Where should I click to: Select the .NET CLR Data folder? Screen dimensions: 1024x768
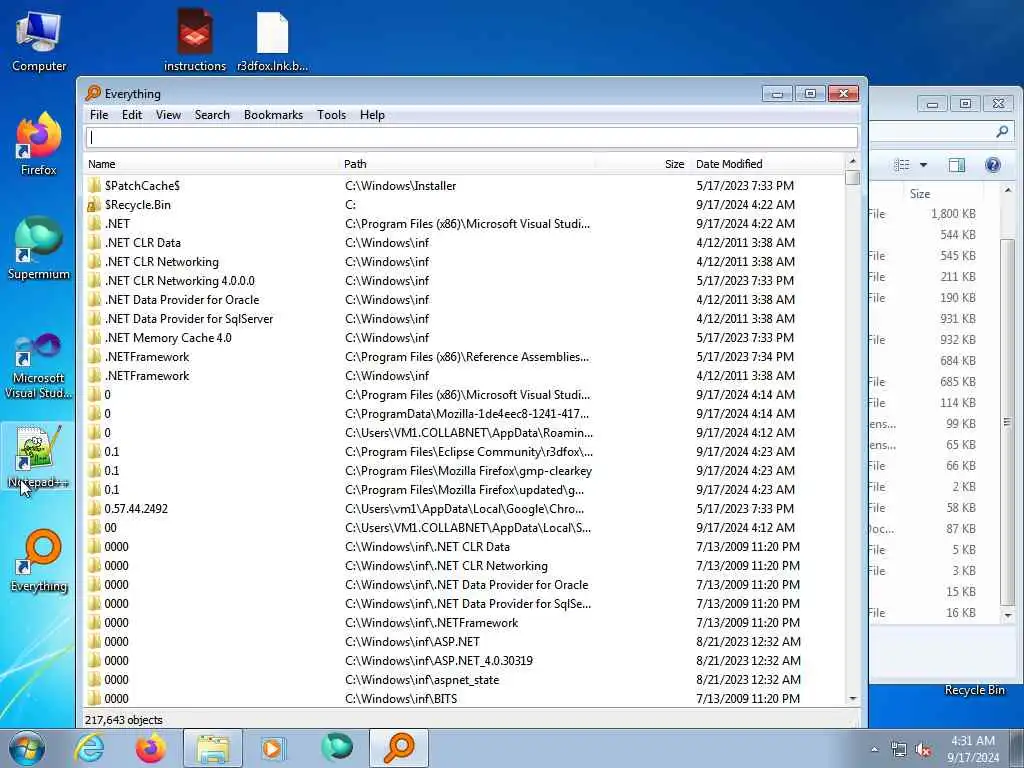[142, 242]
